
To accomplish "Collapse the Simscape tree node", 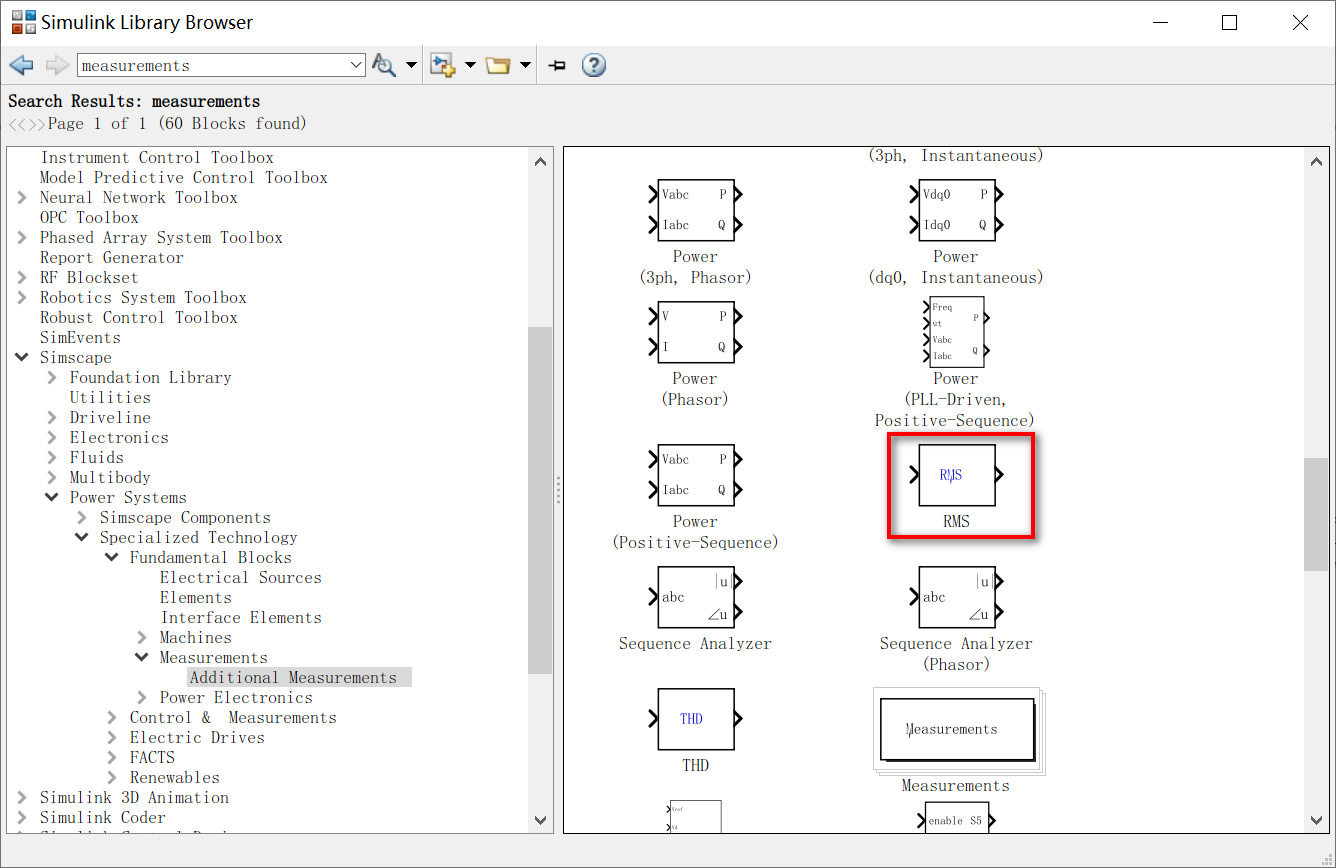I will [x=22, y=357].
